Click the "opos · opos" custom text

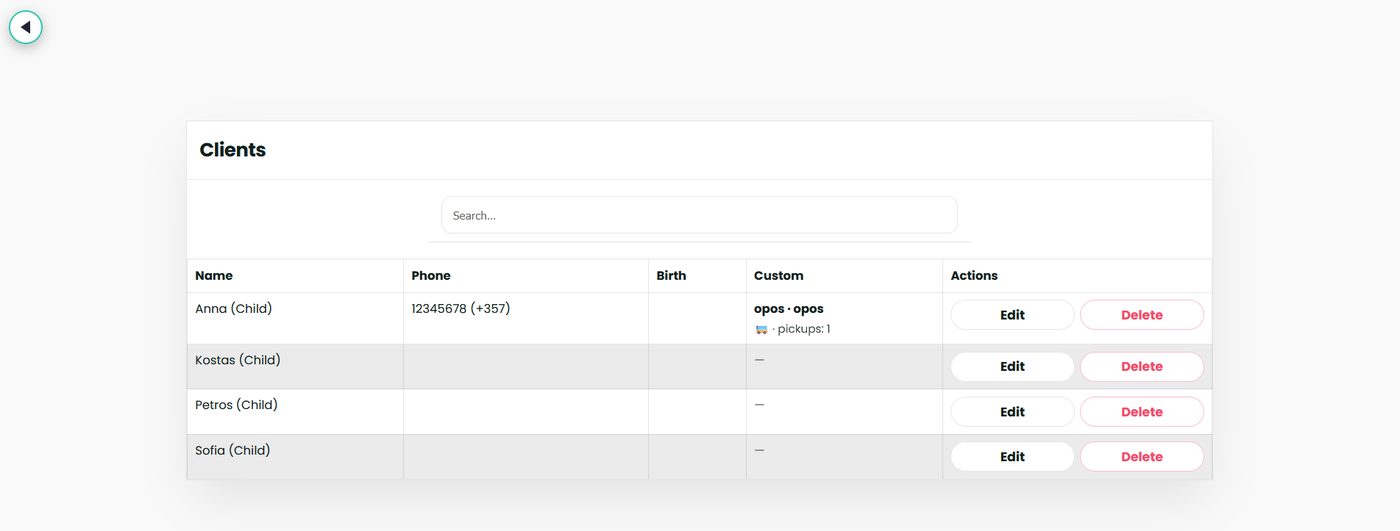(x=788, y=309)
